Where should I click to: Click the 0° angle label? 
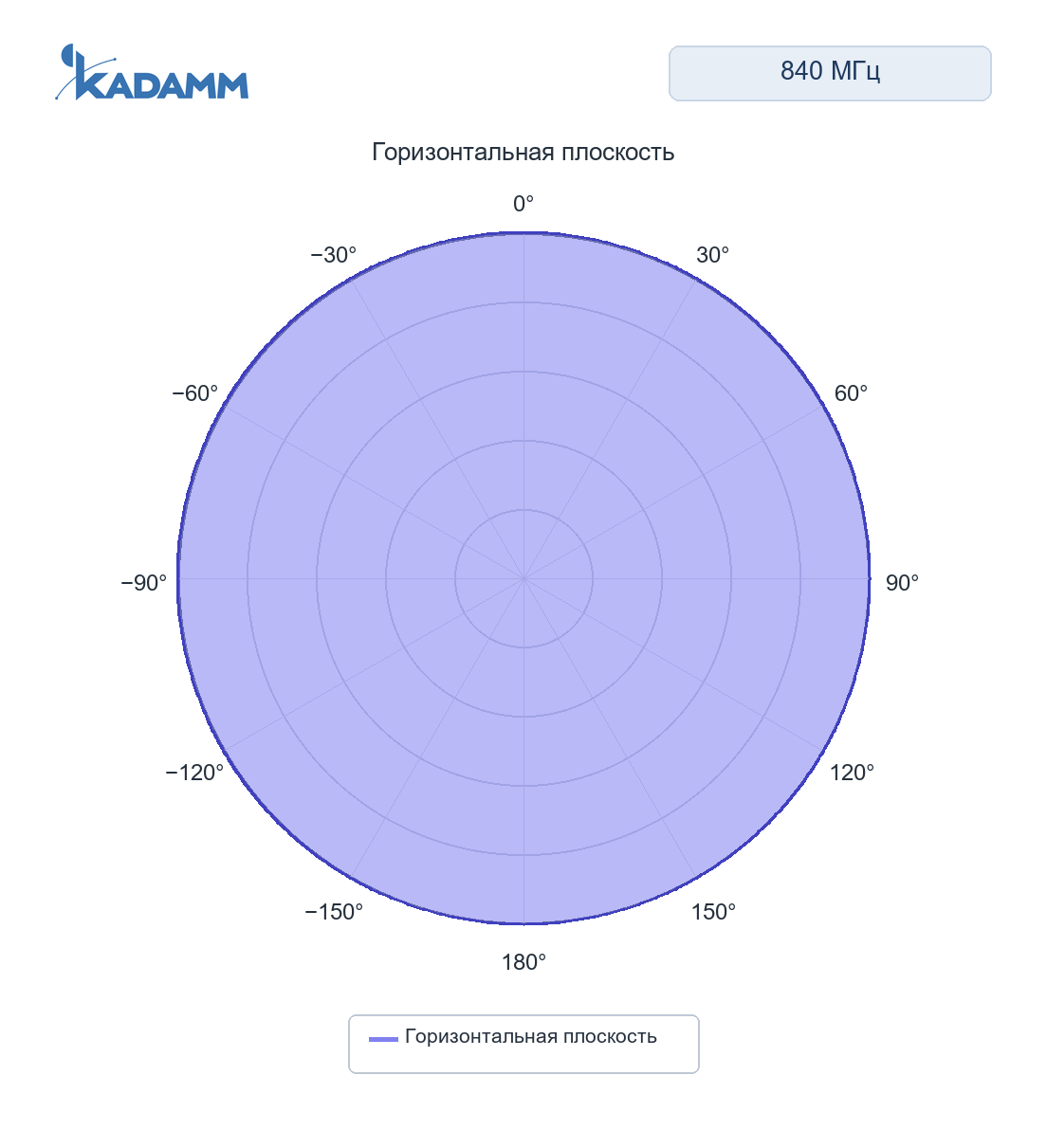tap(523, 204)
